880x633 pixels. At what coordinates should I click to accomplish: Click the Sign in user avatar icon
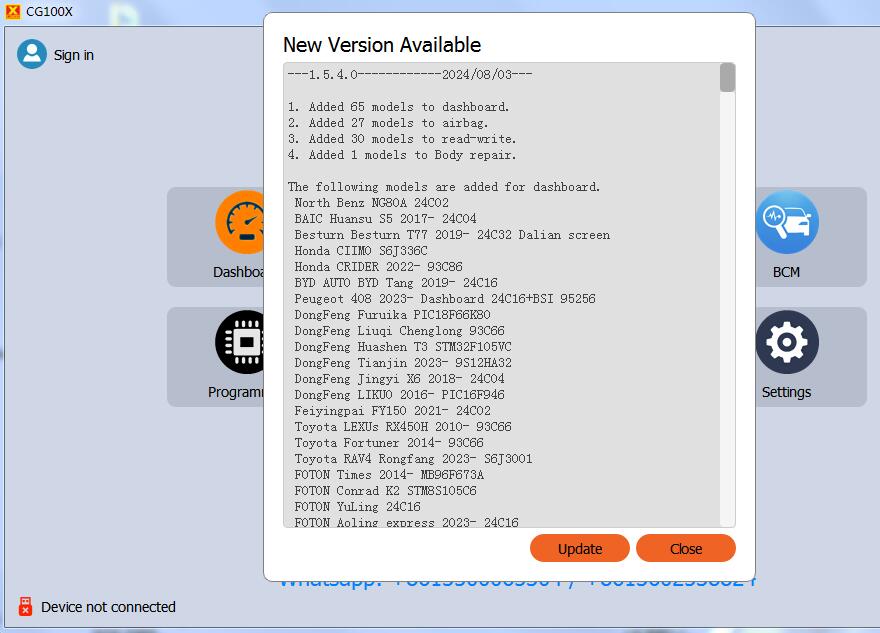[32, 54]
